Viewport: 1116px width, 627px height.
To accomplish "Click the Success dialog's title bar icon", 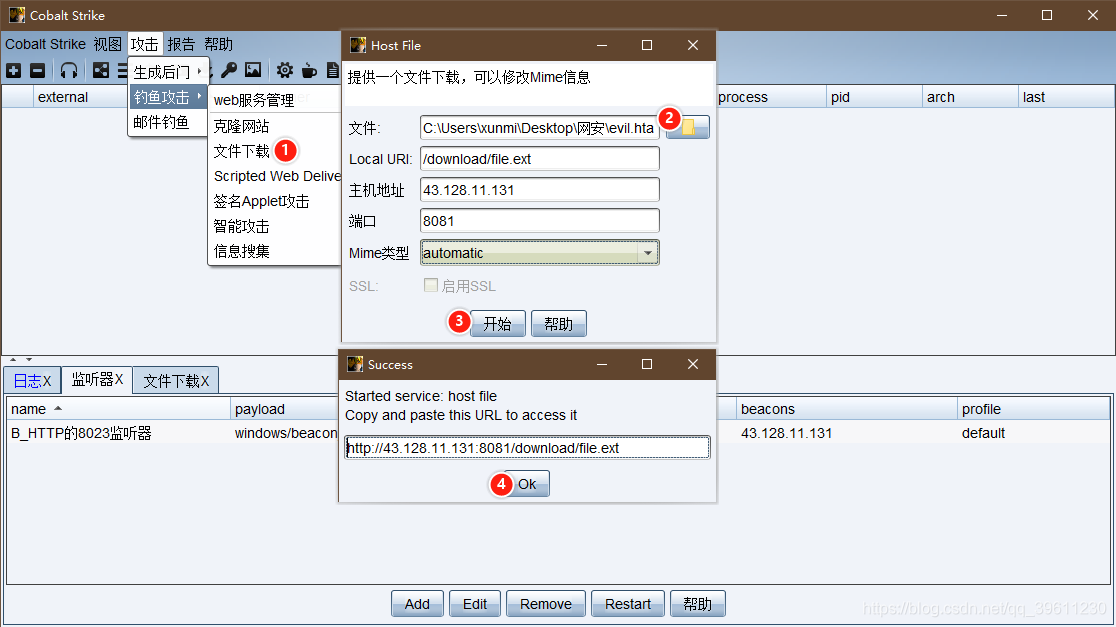I will click(355, 364).
